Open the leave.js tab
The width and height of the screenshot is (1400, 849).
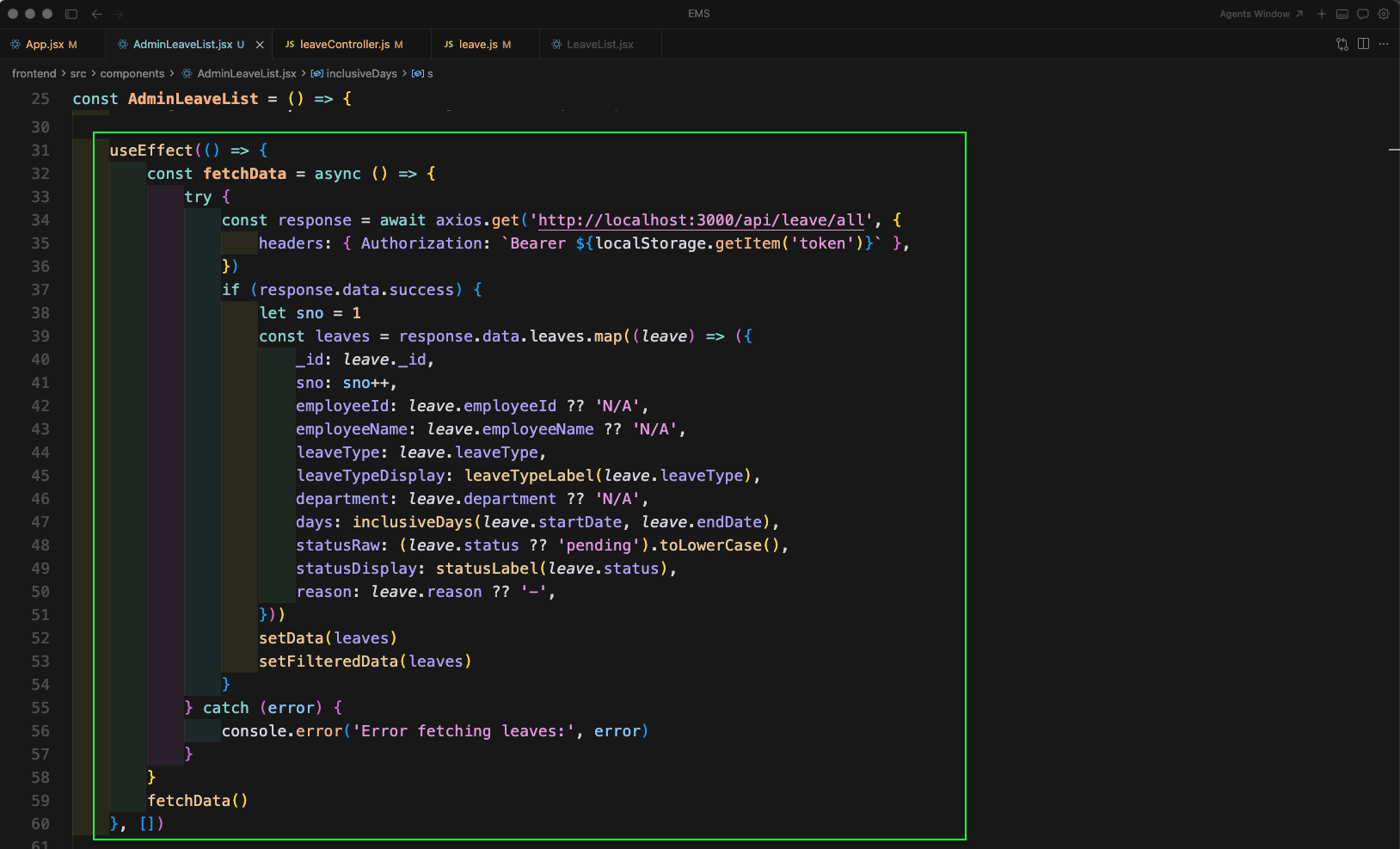pos(478,45)
